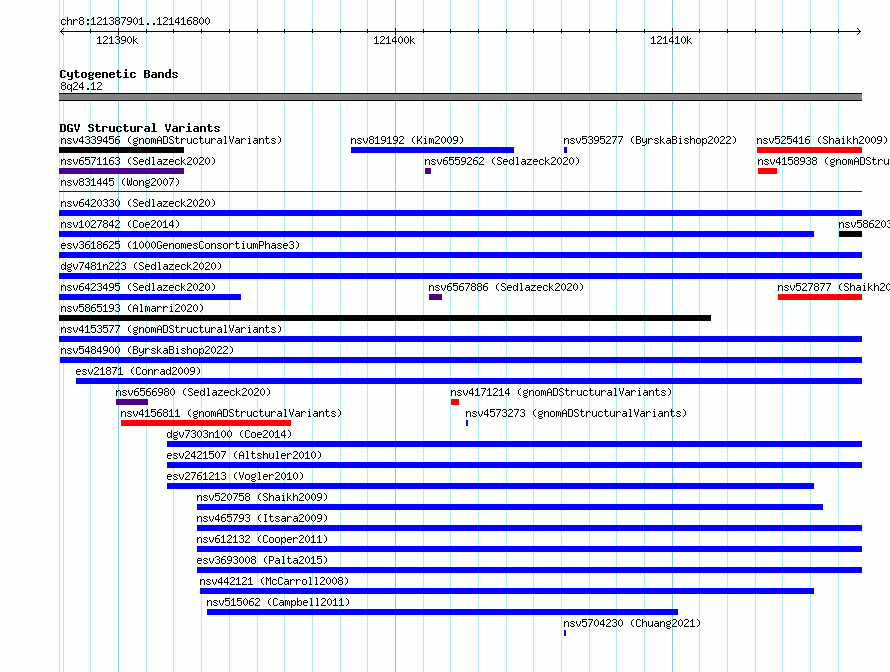Open the nsv5865193 (Almarri2020) label
Screen dimensions: 890x672
coord(132,308)
